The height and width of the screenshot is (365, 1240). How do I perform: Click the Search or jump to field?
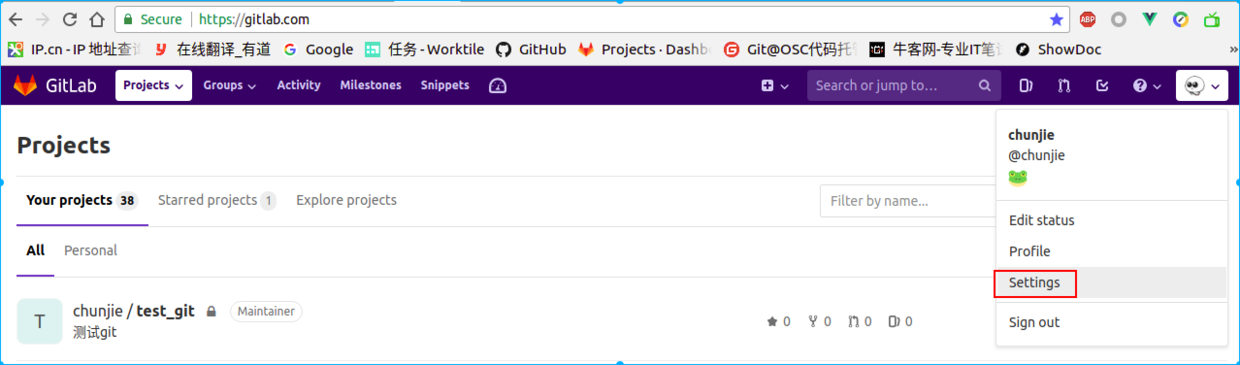[905, 86]
